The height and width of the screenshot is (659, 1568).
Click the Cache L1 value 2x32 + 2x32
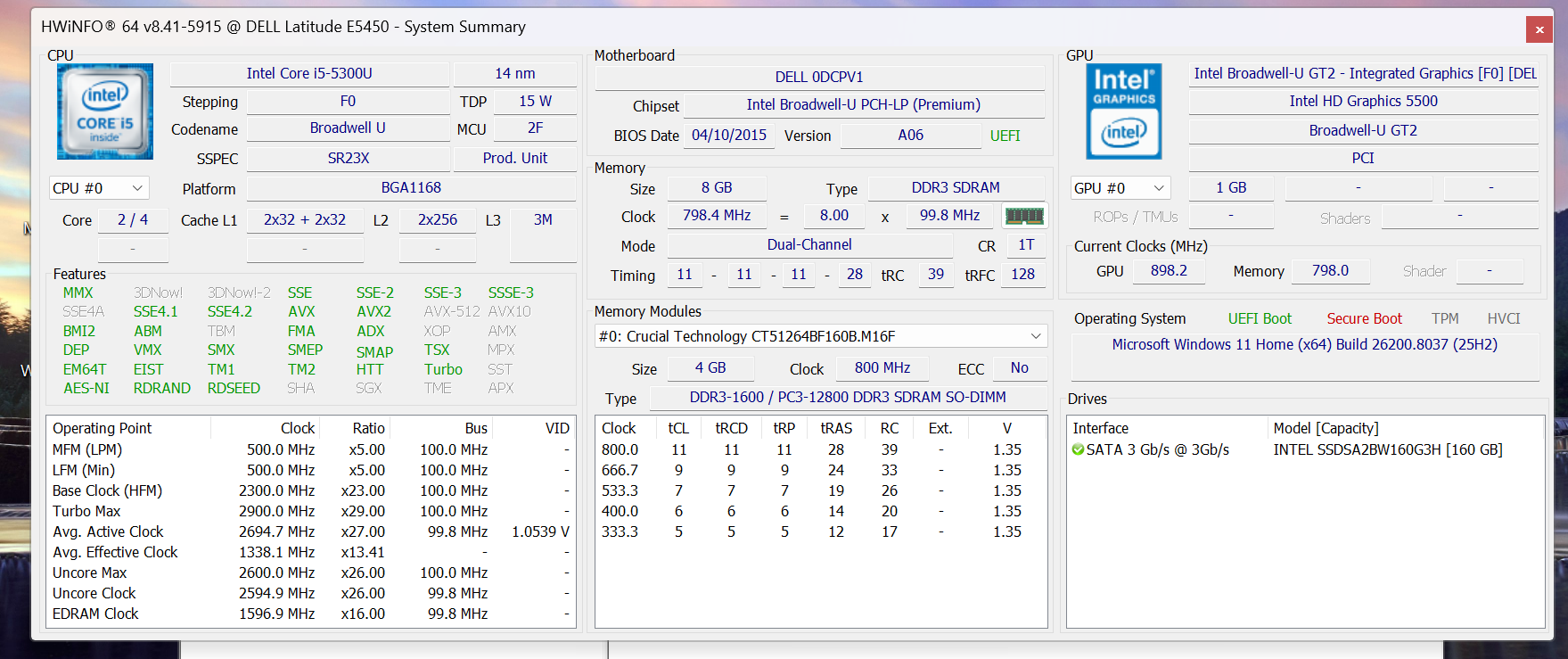tap(305, 219)
